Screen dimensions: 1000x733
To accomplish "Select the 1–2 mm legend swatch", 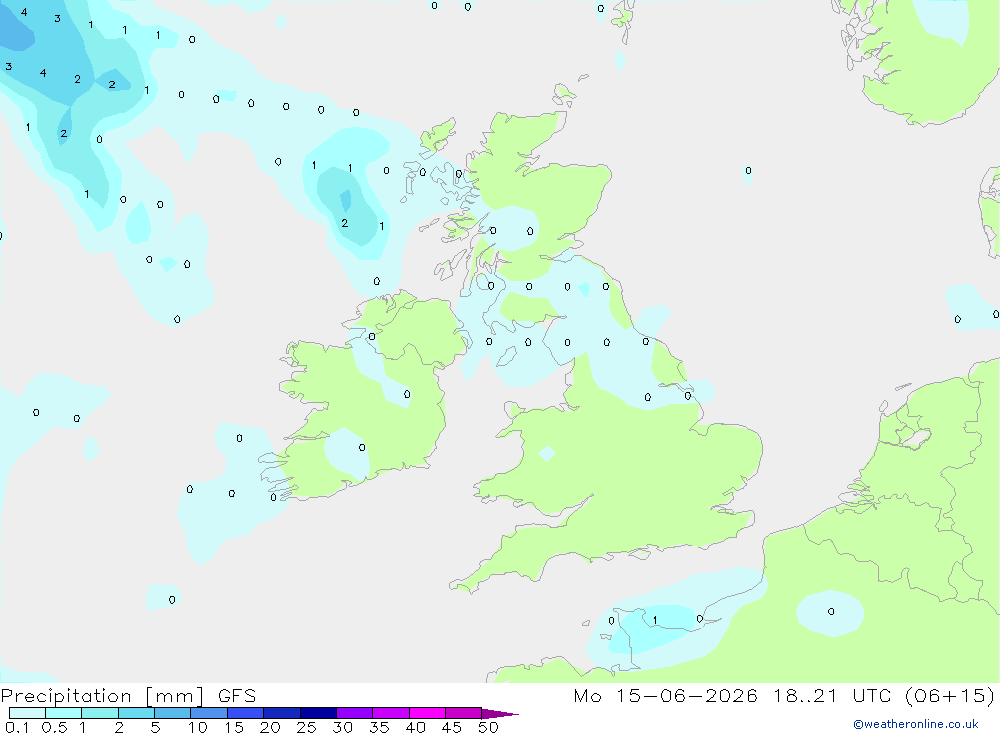I will point(100,713).
